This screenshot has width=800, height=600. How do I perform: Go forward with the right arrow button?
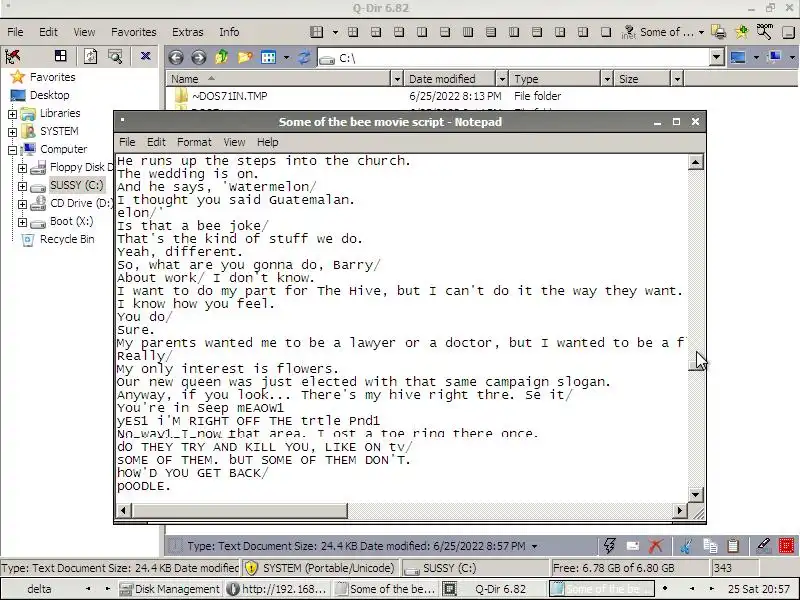pyautogui.click(x=198, y=57)
